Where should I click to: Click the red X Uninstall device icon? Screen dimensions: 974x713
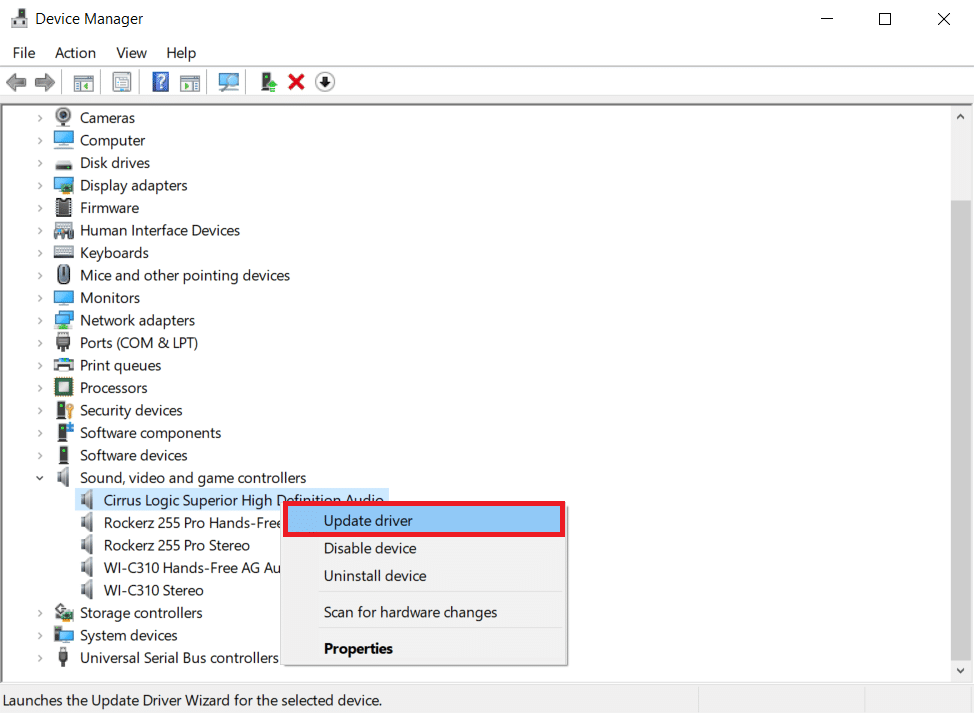[296, 82]
